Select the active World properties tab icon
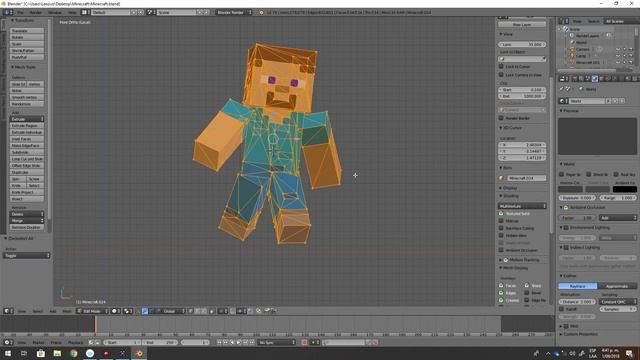640x360 pixels. click(595, 79)
